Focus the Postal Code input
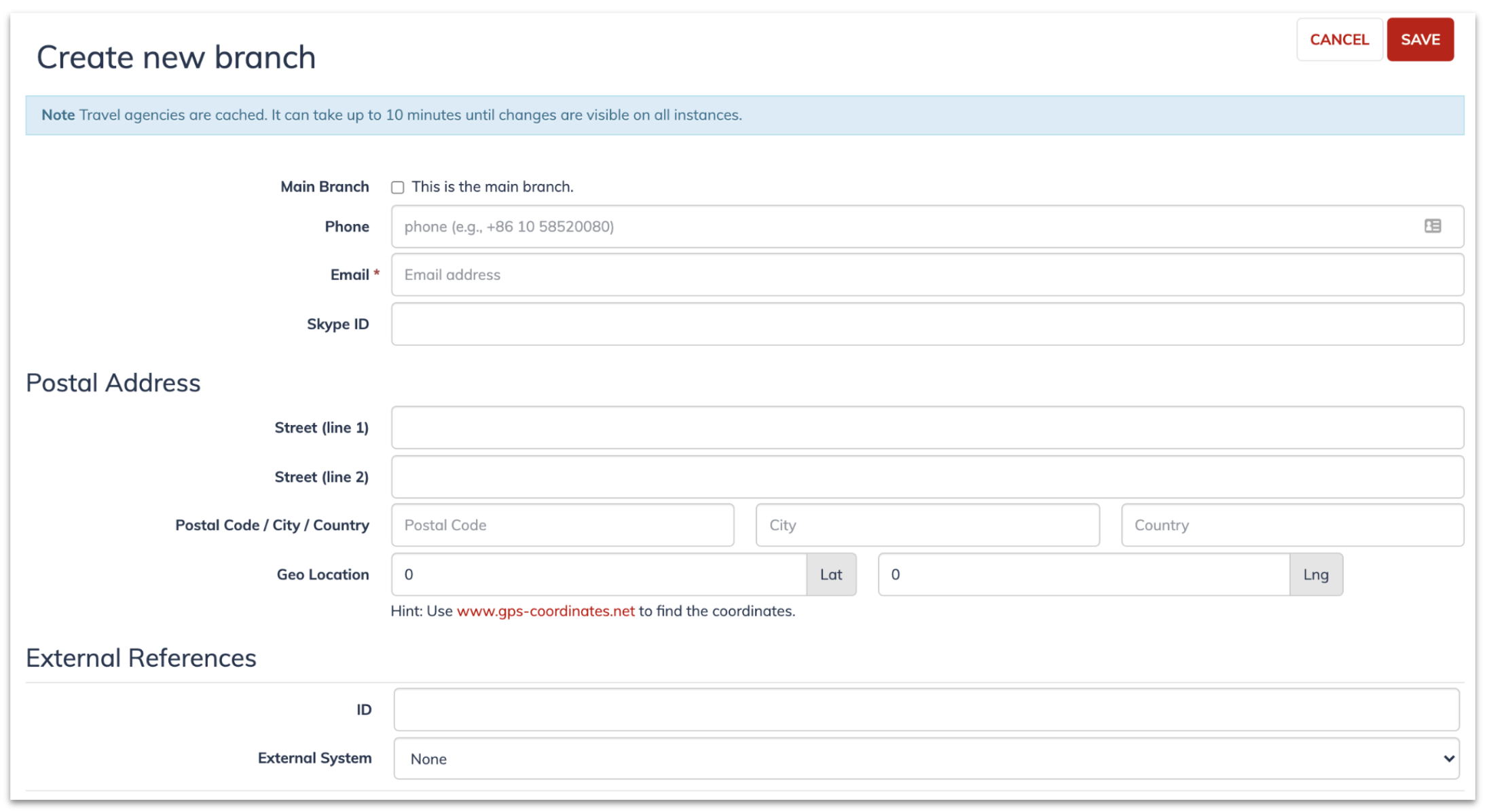Viewport: 1487px width, 812px height. [562, 525]
